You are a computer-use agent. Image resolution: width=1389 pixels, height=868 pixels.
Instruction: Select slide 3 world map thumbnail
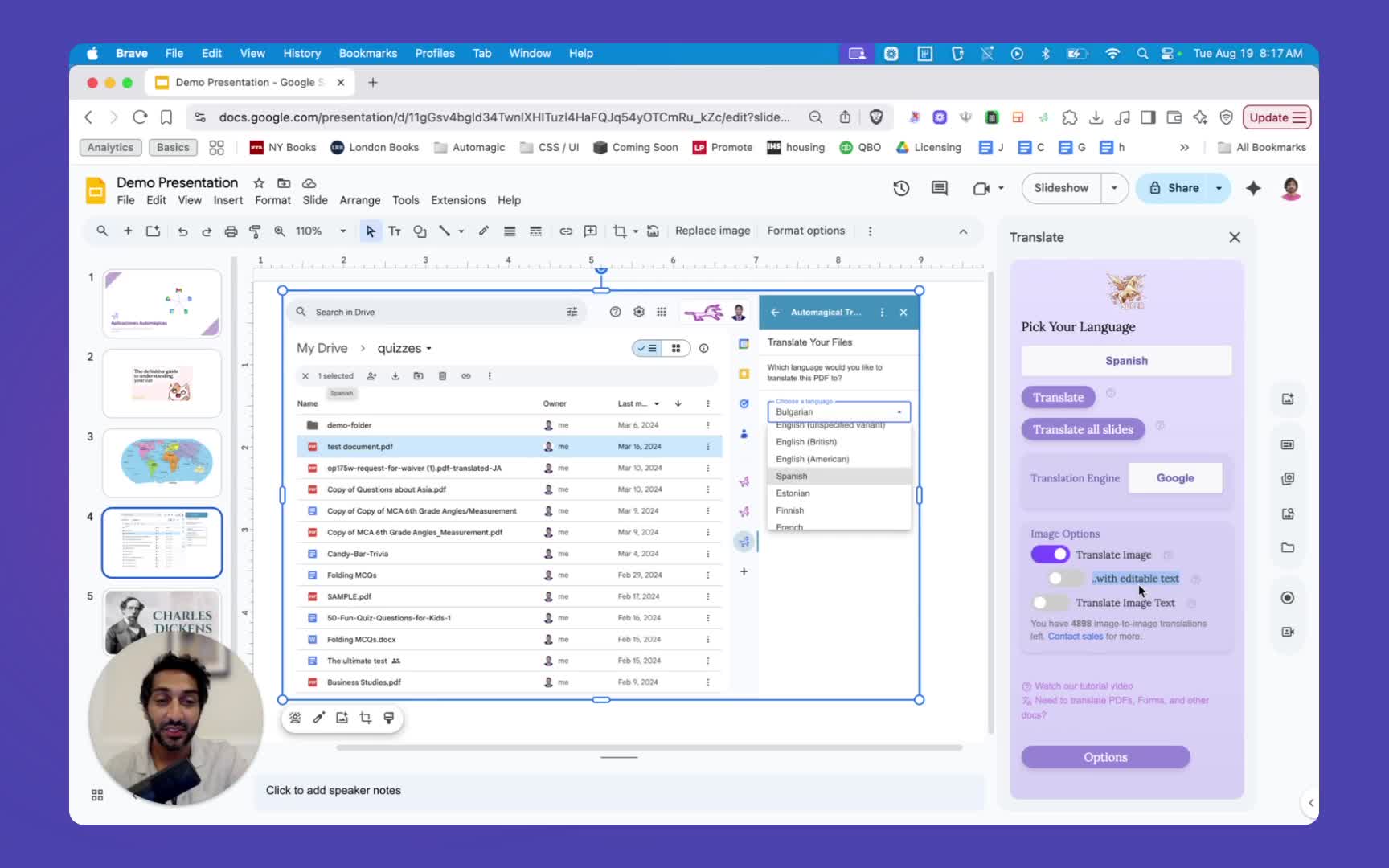point(162,463)
